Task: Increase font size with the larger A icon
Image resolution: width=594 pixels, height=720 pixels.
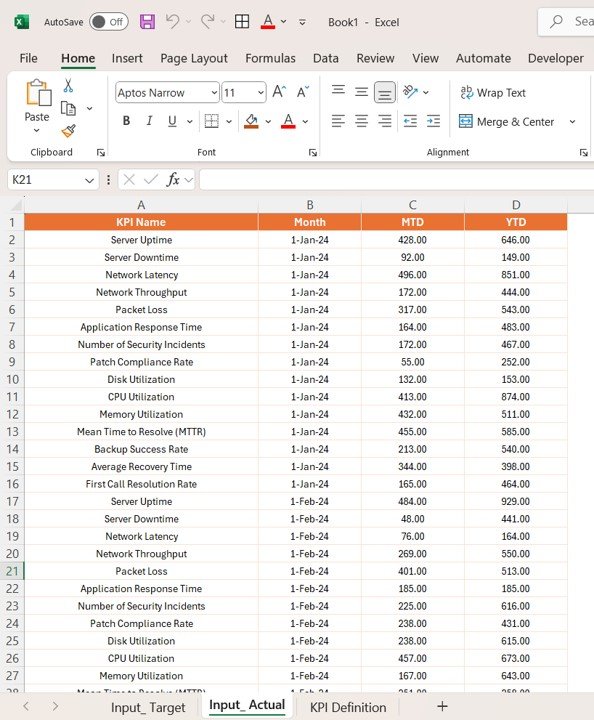Action: coord(280,92)
